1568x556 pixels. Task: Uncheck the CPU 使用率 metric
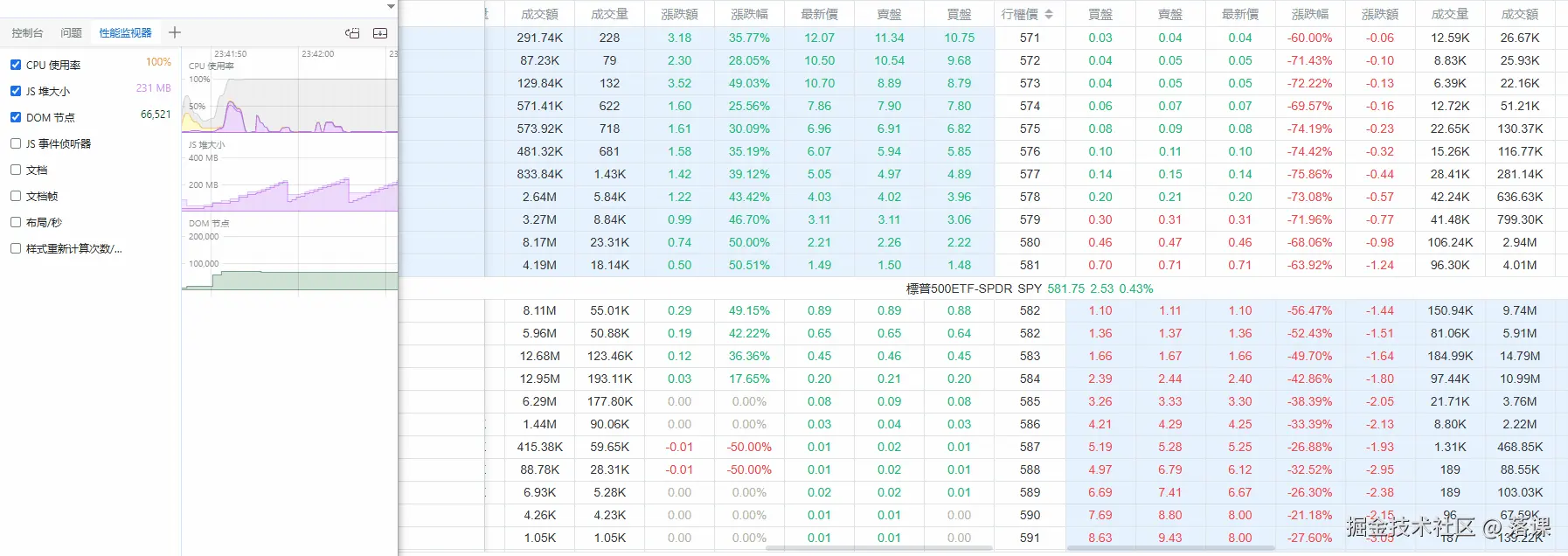(x=14, y=64)
